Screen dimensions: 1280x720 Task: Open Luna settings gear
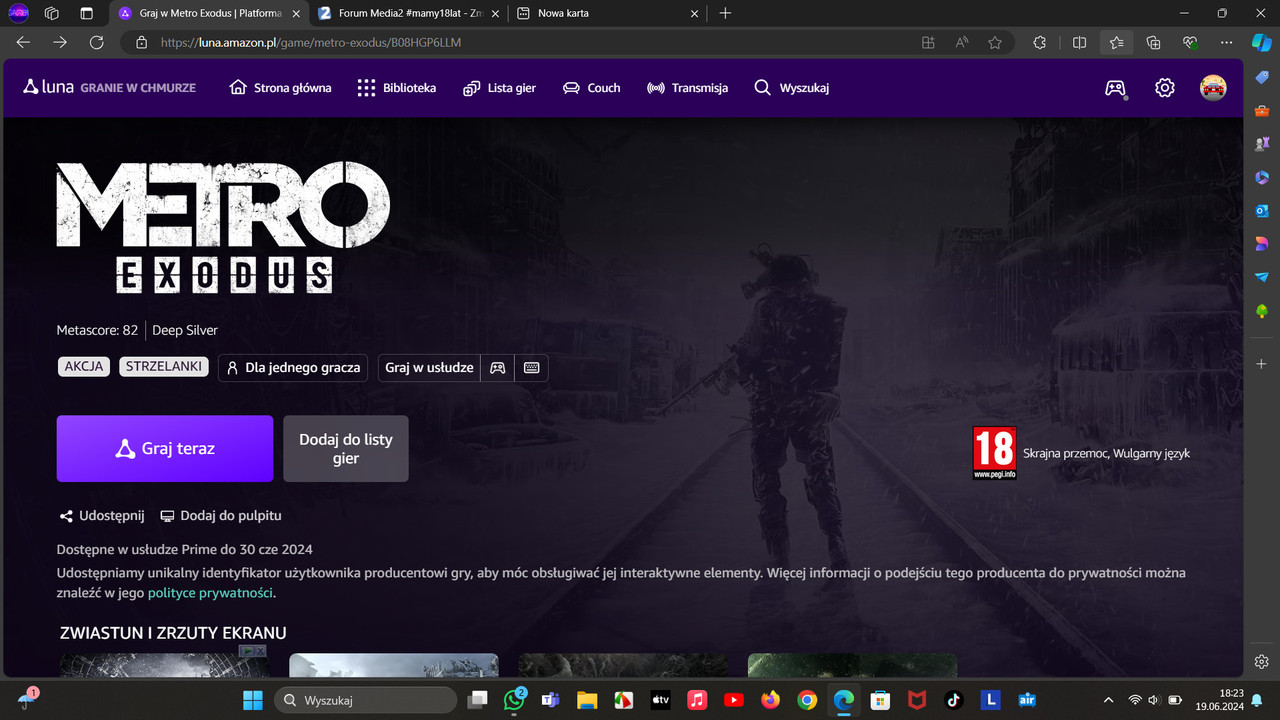[1164, 88]
